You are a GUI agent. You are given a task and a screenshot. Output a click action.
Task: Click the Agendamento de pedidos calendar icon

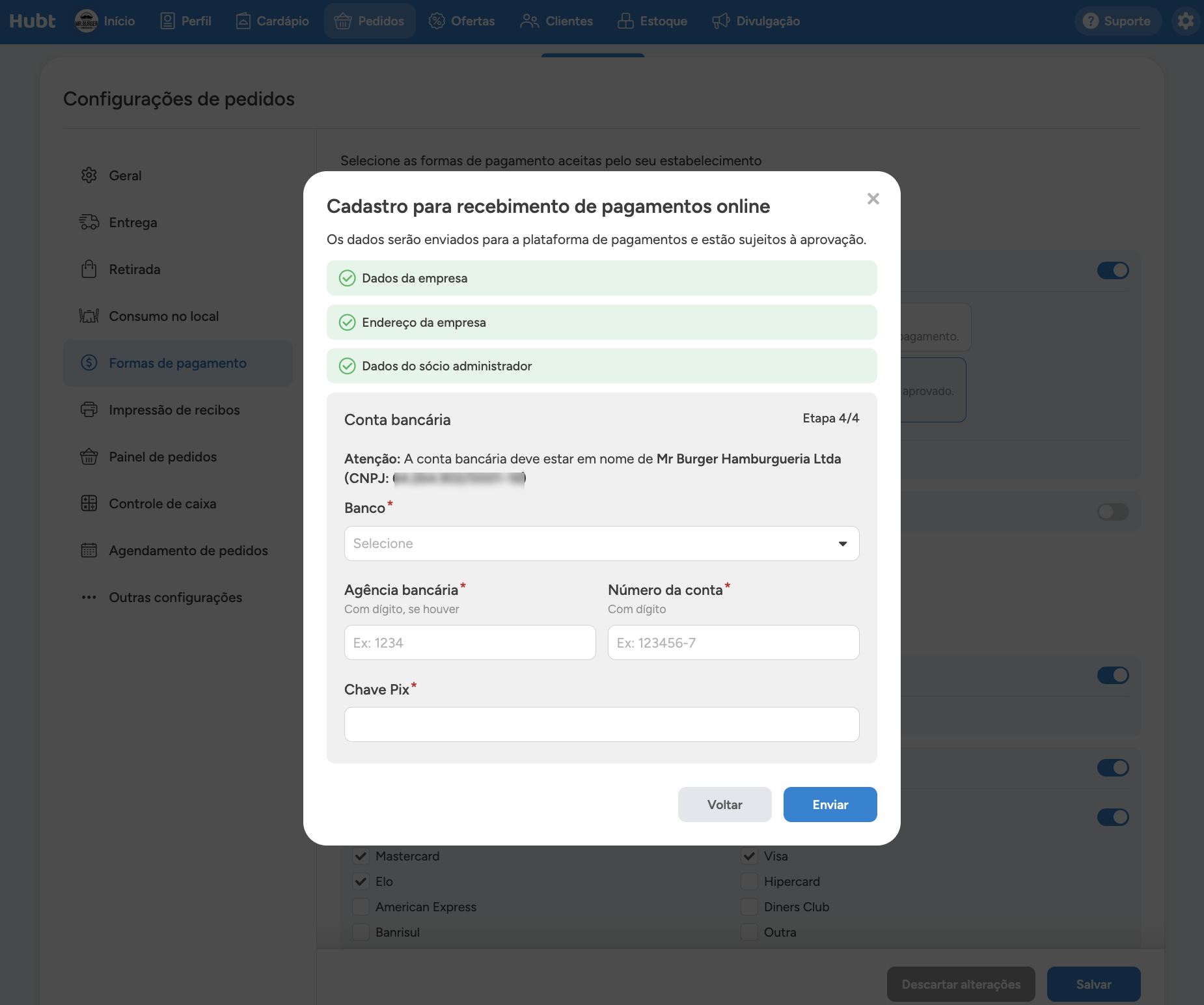tap(89, 550)
